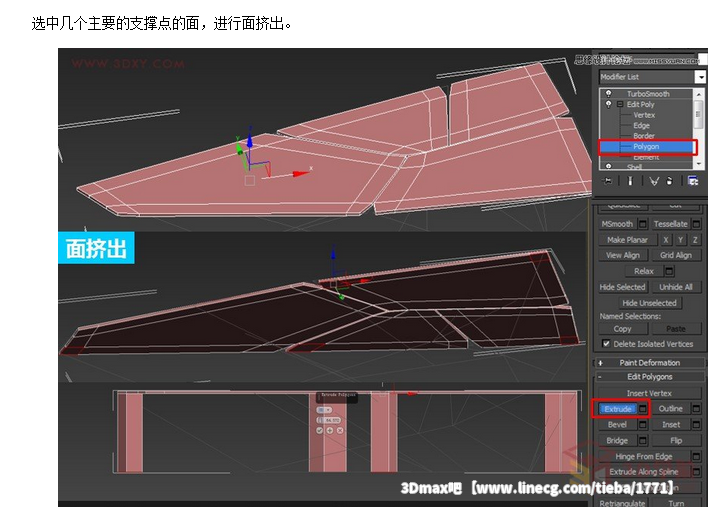Select Border sub-object level
Viewport: 713px width, 507px height.
pos(644,136)
